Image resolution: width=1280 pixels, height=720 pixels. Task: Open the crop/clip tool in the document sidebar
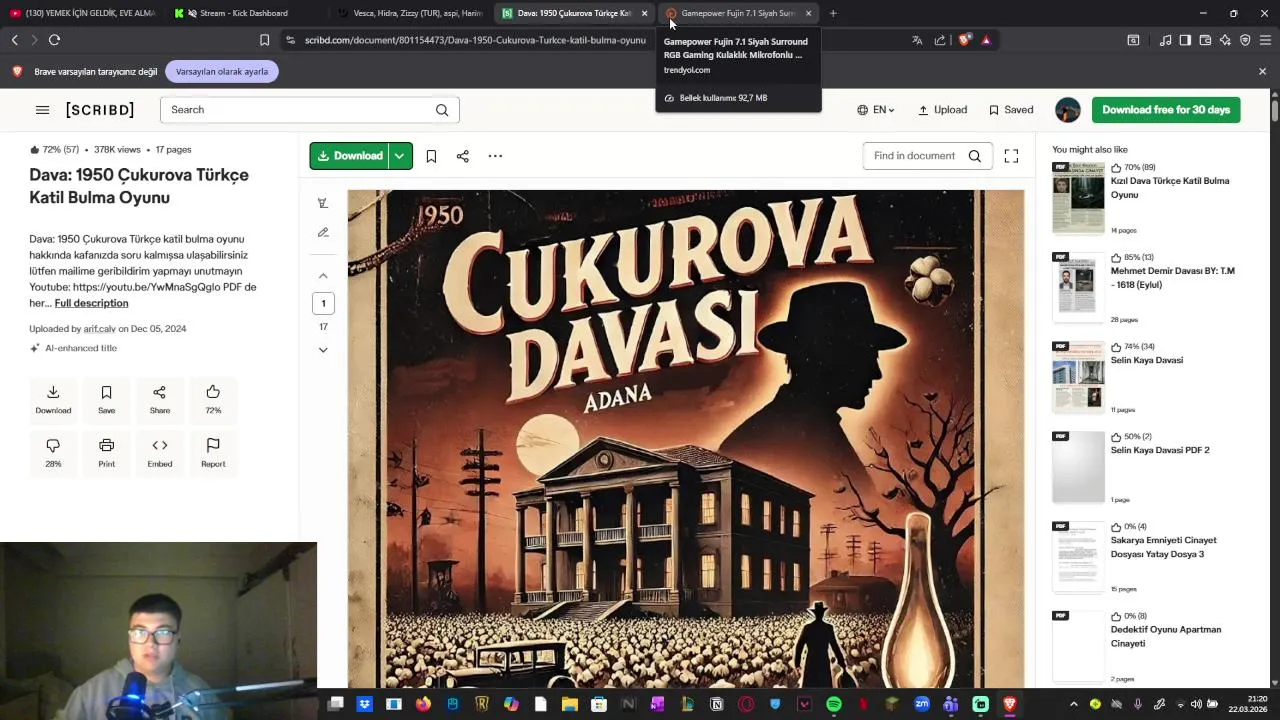(323, 203)
